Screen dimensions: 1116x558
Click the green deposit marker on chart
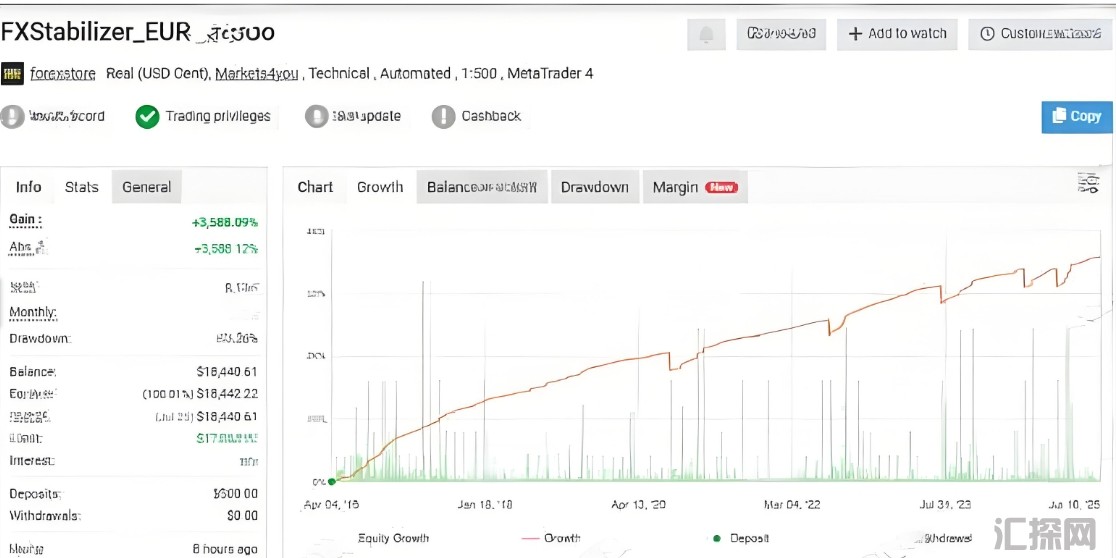(x=331, y=481)
